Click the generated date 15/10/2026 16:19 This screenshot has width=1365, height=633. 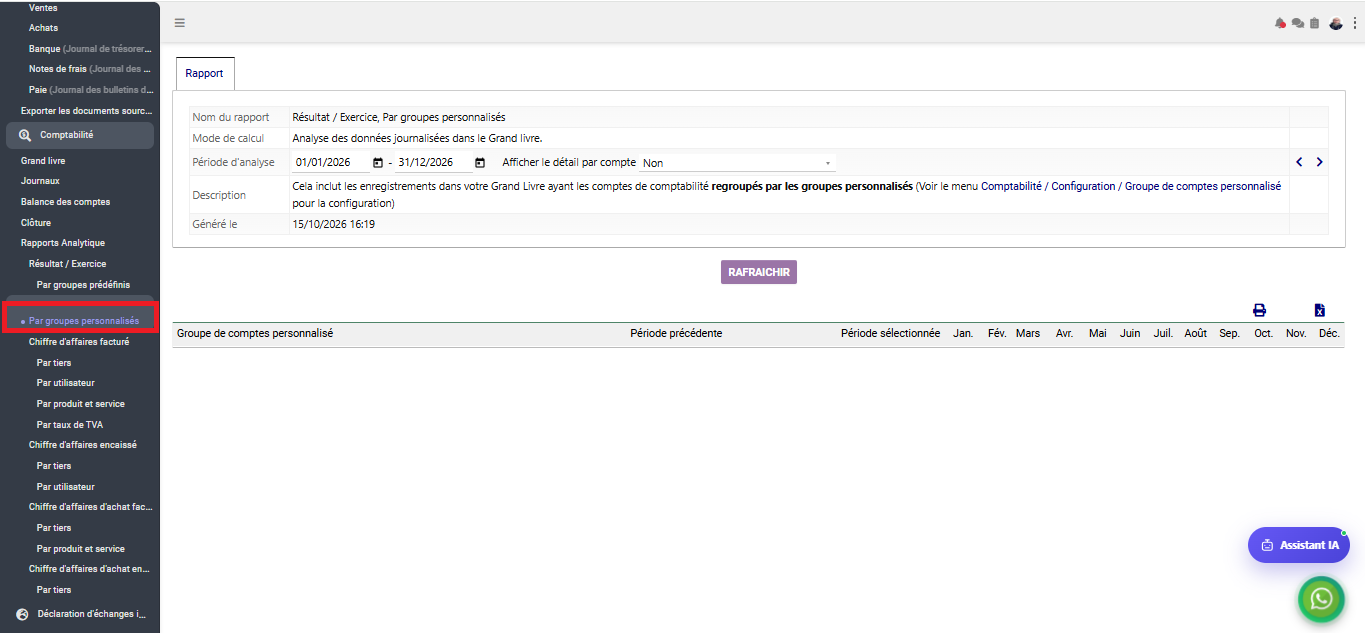click(333, 225)
